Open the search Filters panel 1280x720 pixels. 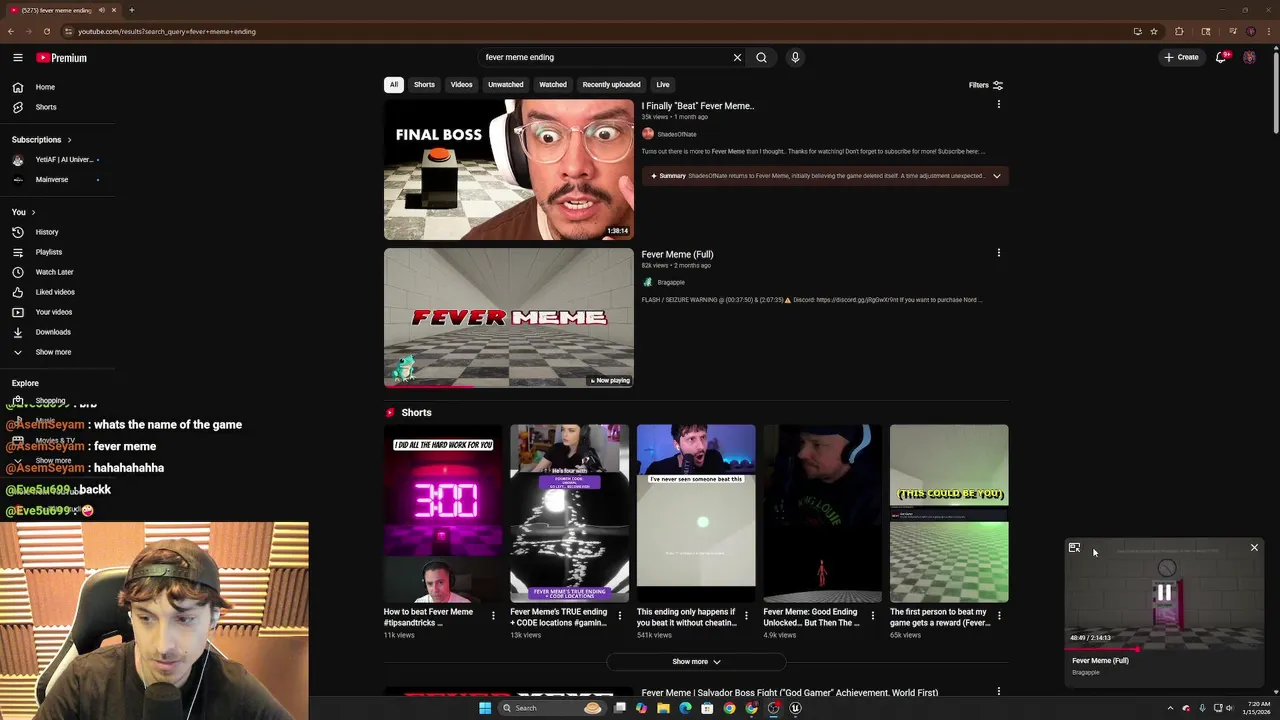[986, 85]
